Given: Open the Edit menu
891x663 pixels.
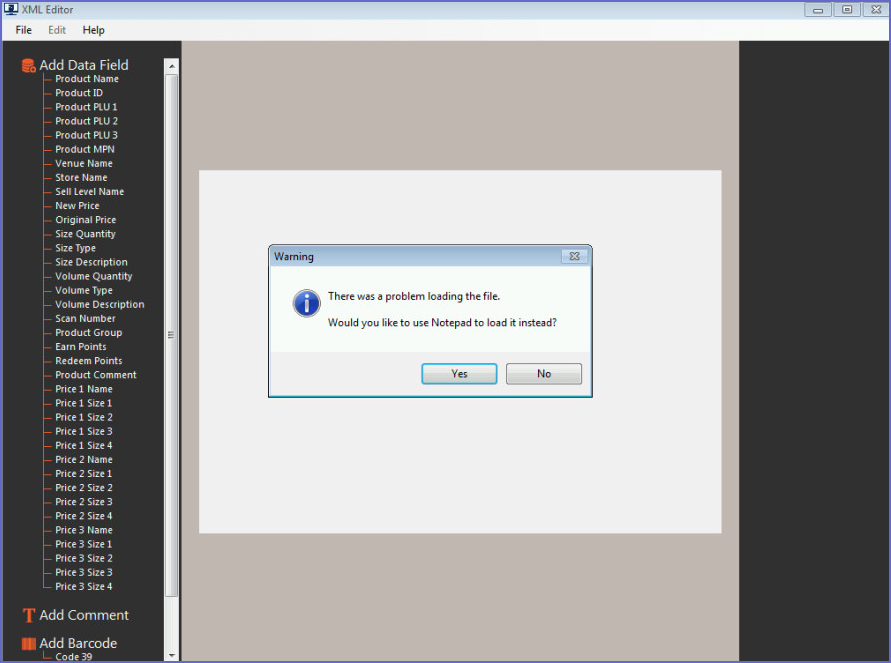Looking at the screenshot, I should [57, 30].
